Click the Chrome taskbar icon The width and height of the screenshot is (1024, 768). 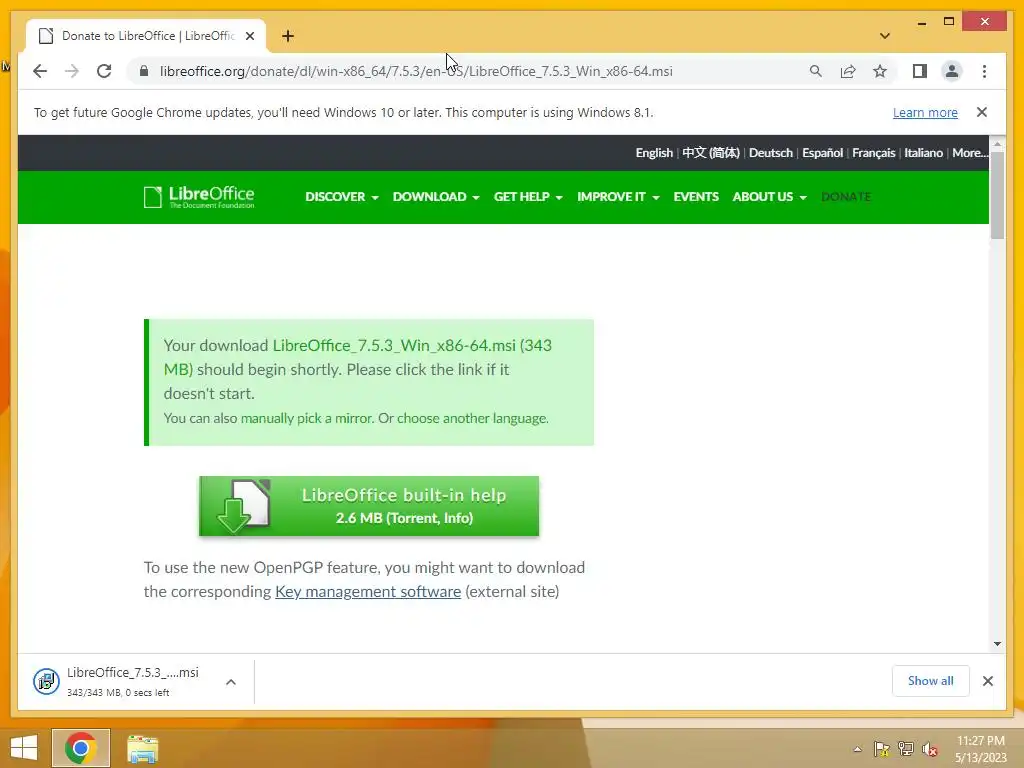(80, 748)
